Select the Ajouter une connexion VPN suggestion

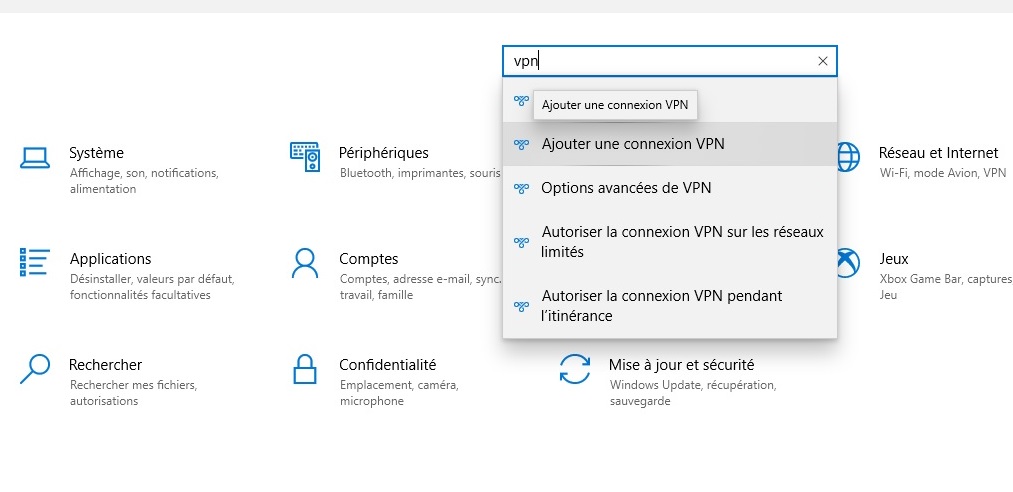tap(632, 144)
